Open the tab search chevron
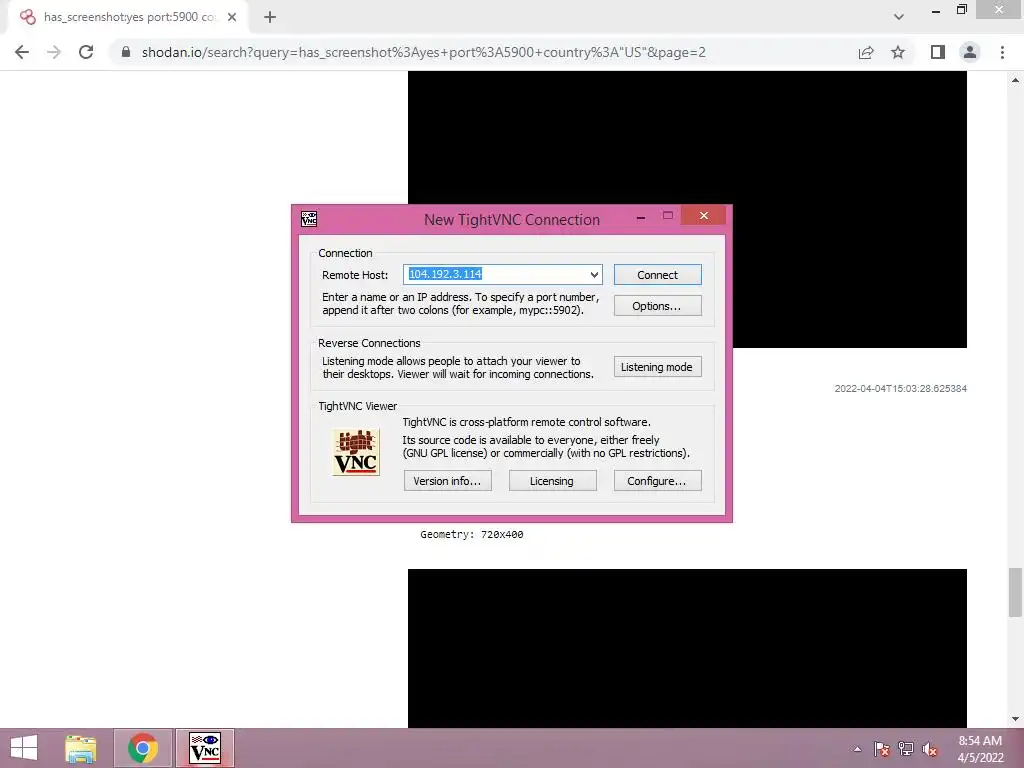This screenshot has height=768, width=1024. 899,17
